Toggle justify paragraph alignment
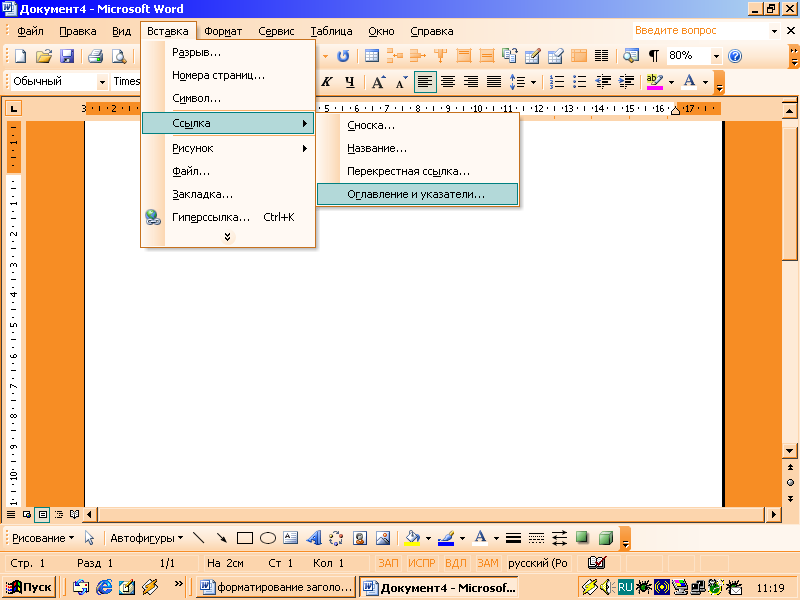 pyautogui.click(x=494, y=82)
